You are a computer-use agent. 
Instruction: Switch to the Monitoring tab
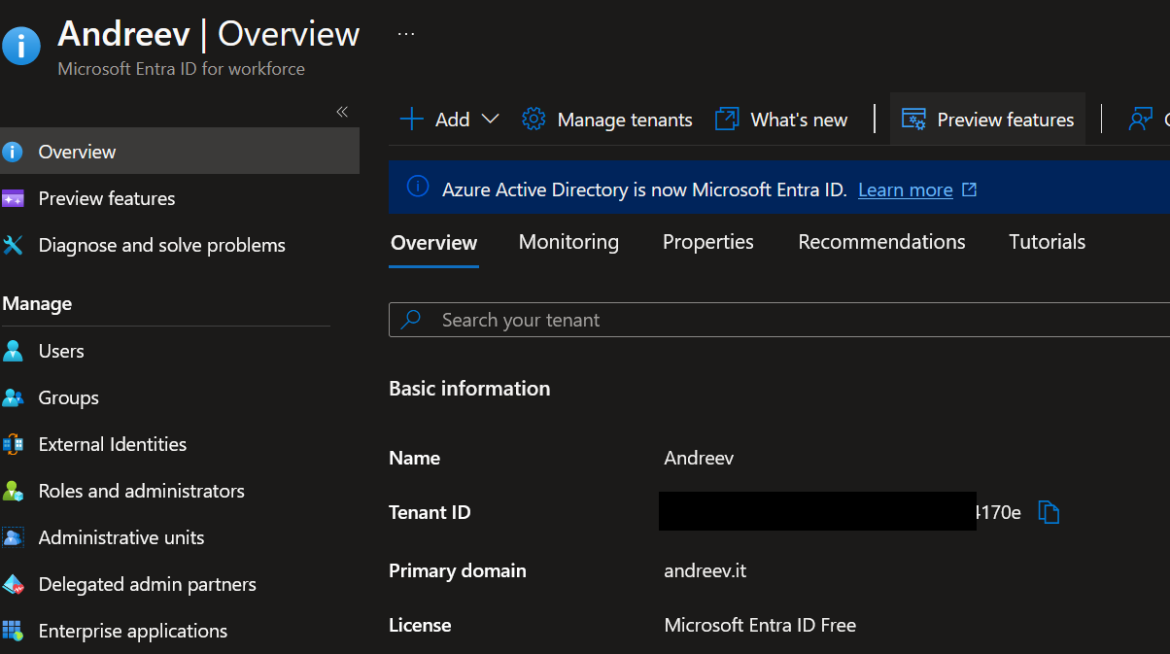(x=568, y=241)
